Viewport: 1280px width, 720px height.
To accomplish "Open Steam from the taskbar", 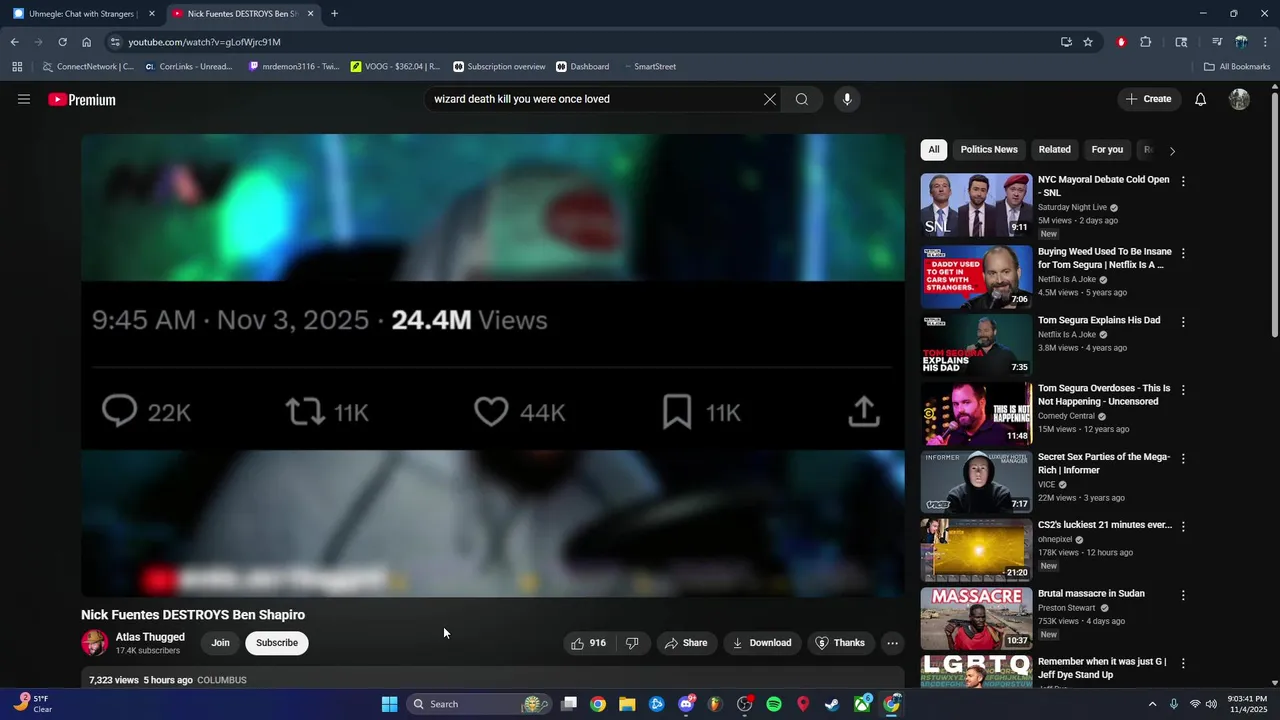I will [832, 704].
